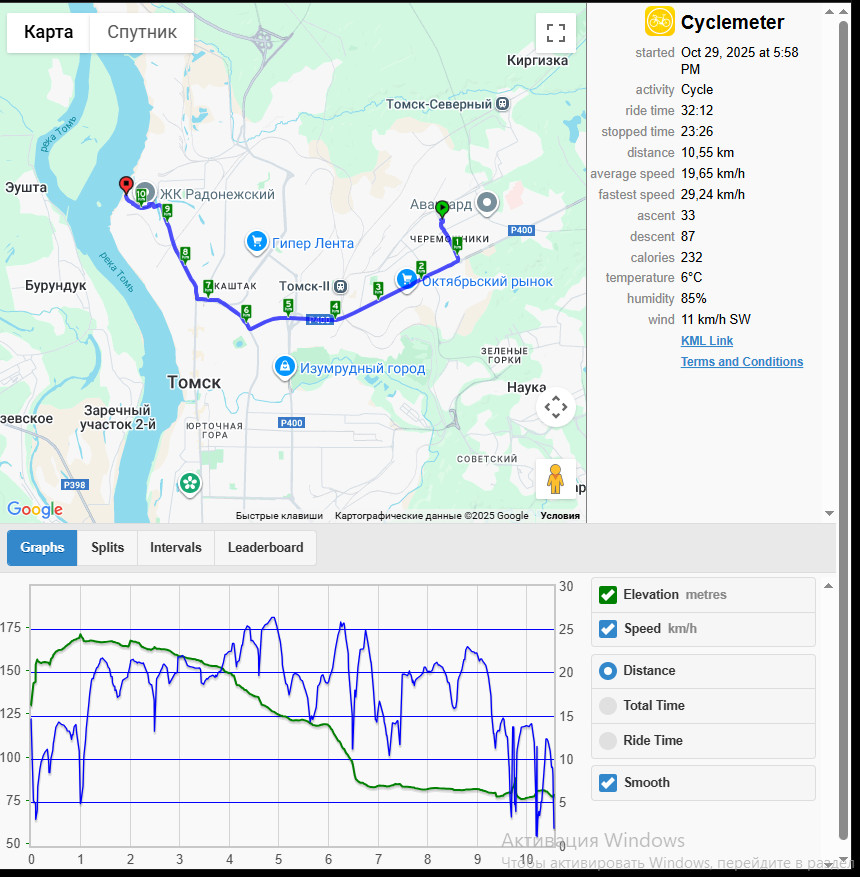This screenshot has height=877, width=860.
Task: Click the stats panel scroll-down arrow
Action: tap(829, 513)
